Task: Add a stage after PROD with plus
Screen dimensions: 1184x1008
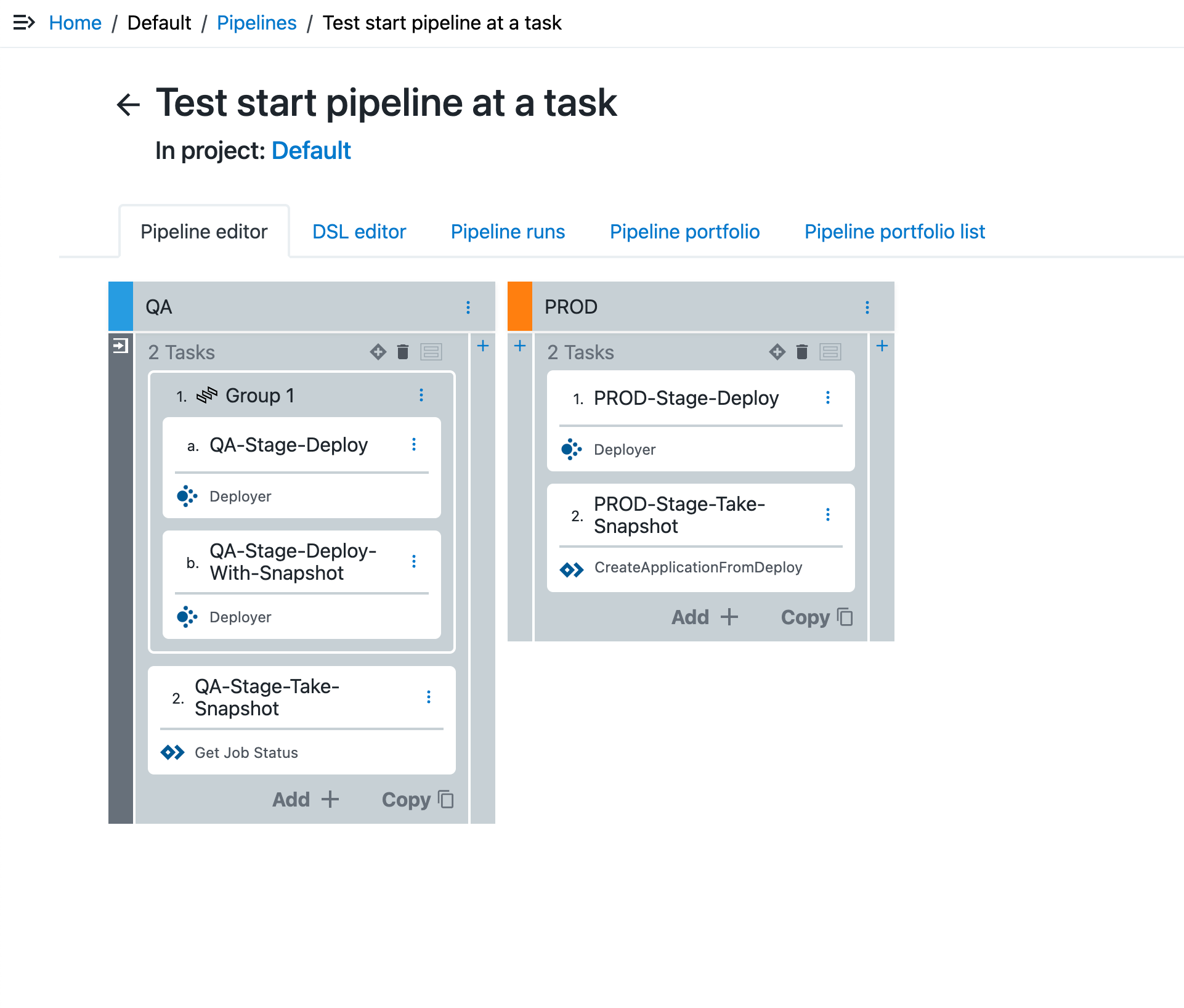Action: coord(882,346)
